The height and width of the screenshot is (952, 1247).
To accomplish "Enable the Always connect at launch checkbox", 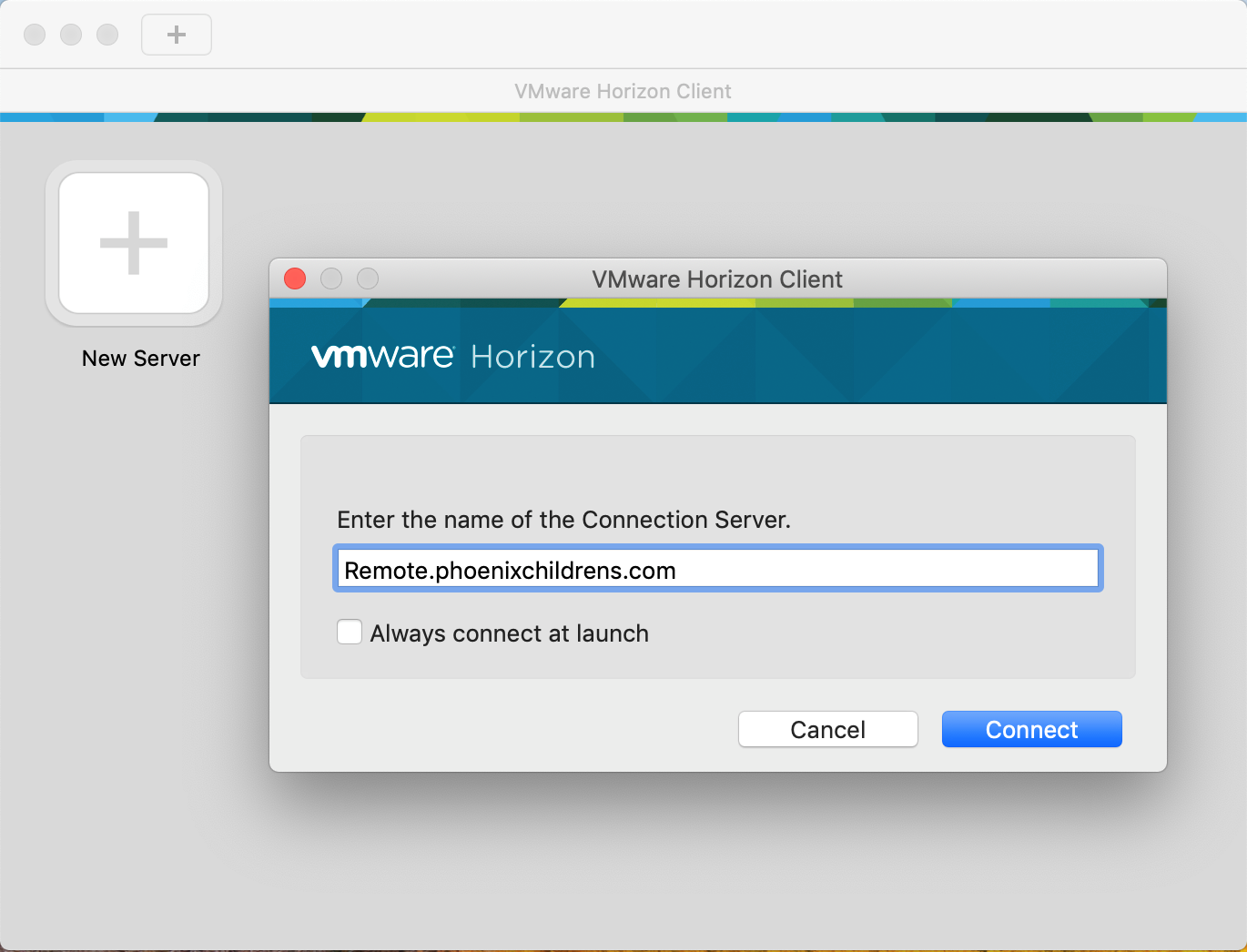I will coord(350,632).
